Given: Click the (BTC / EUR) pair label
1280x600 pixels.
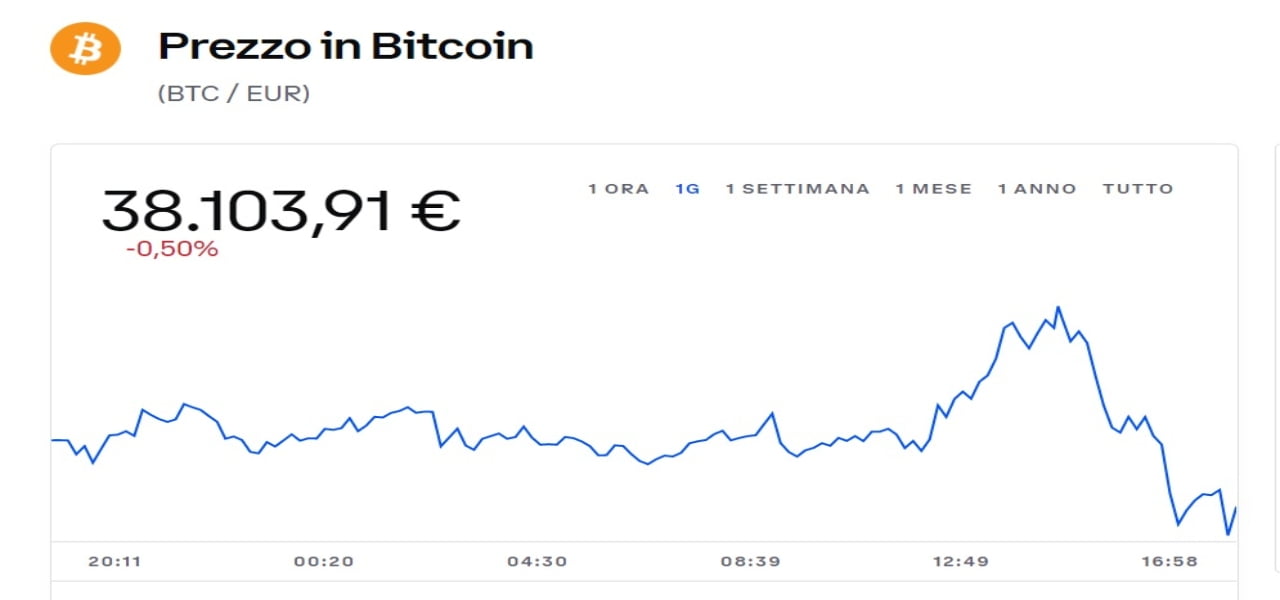Looking at the screenshot, I should coord(234,94).
